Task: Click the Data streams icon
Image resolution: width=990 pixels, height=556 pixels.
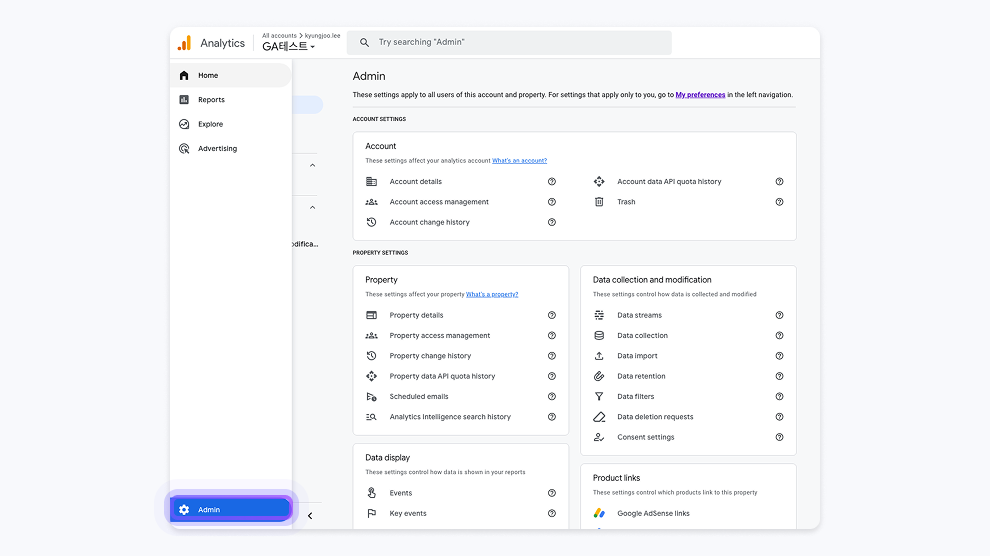Action: click(x=599, y=315)
